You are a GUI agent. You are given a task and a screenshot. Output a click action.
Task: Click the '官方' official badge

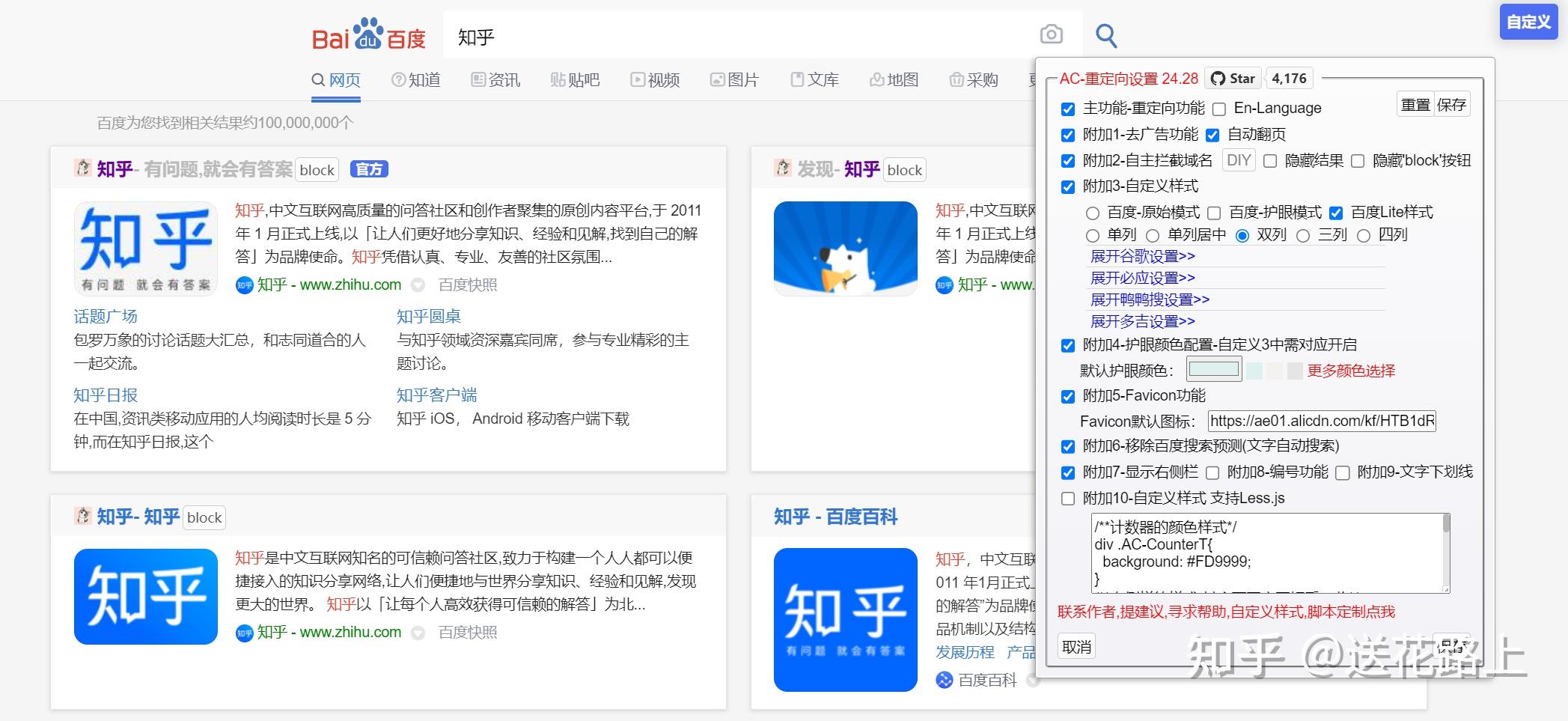(x=369, y=169)
